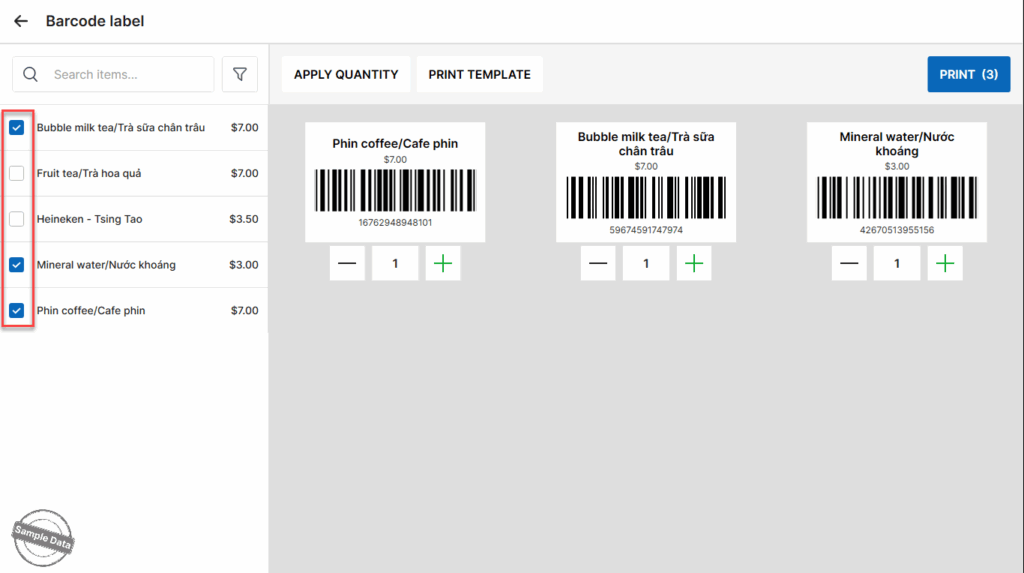The height and width of the screenshot is (573, 1024).
Task: Increase Mineral water label quantity
Action: 945,264
